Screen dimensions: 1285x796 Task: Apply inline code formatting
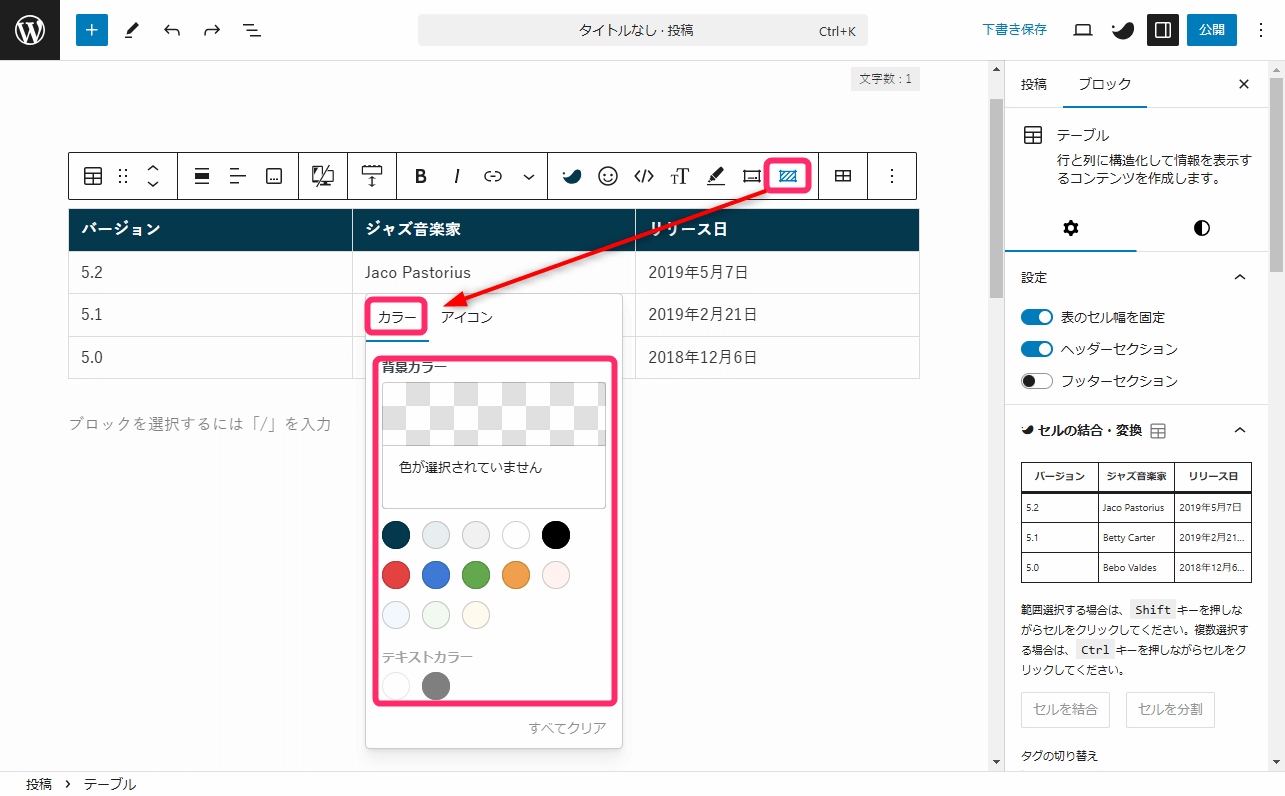point(644,176)
